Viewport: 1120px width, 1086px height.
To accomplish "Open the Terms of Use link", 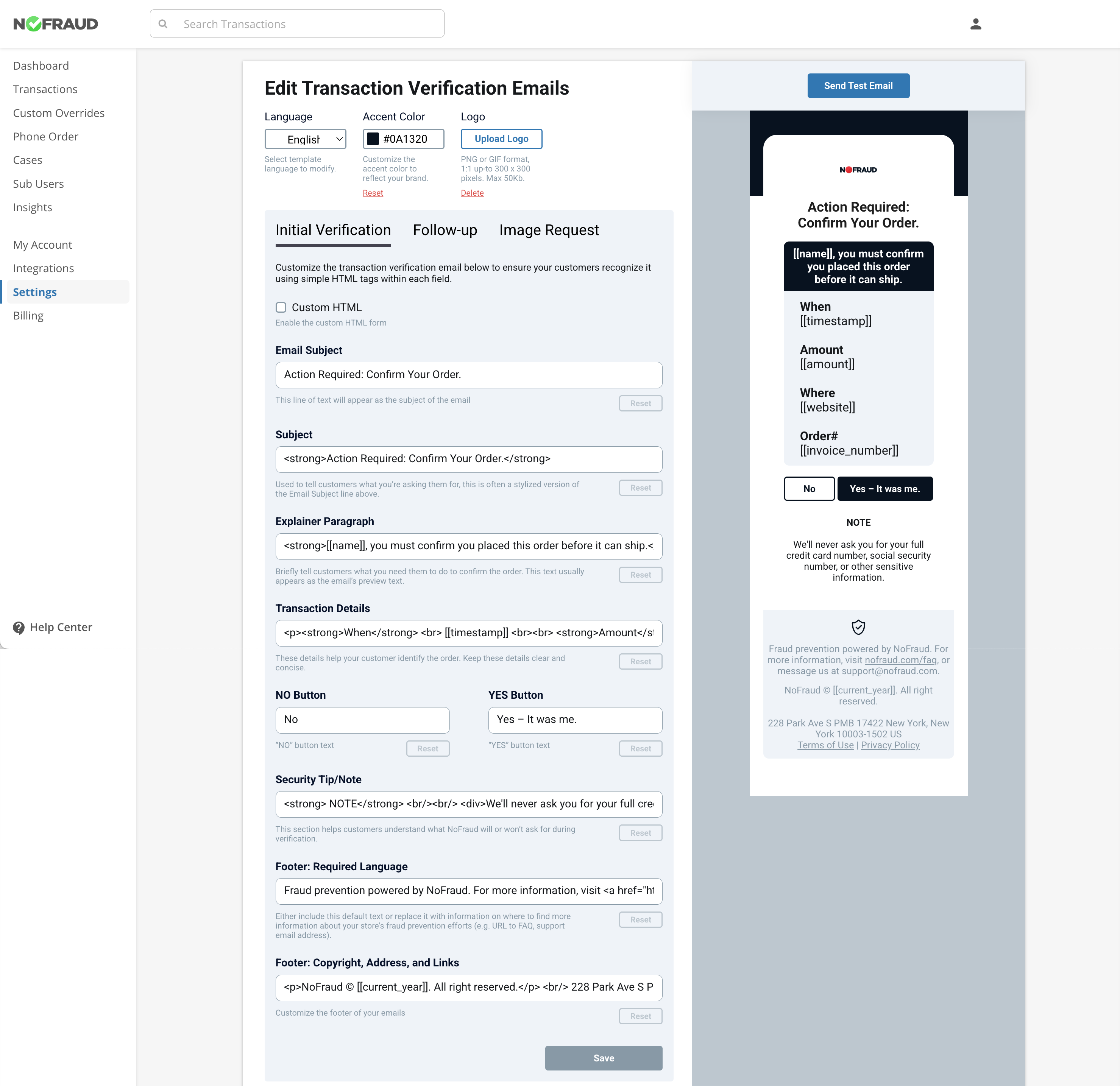I will [825, 745].
